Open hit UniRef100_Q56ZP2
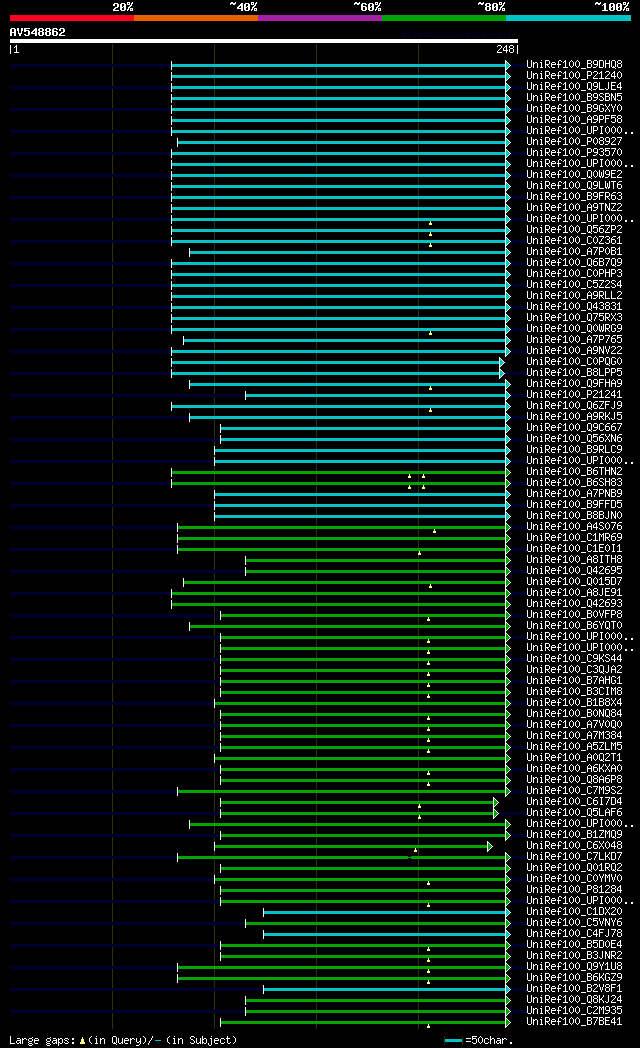Image resolution: width=640 pixels, height=1048 pixels. point(574,229)
